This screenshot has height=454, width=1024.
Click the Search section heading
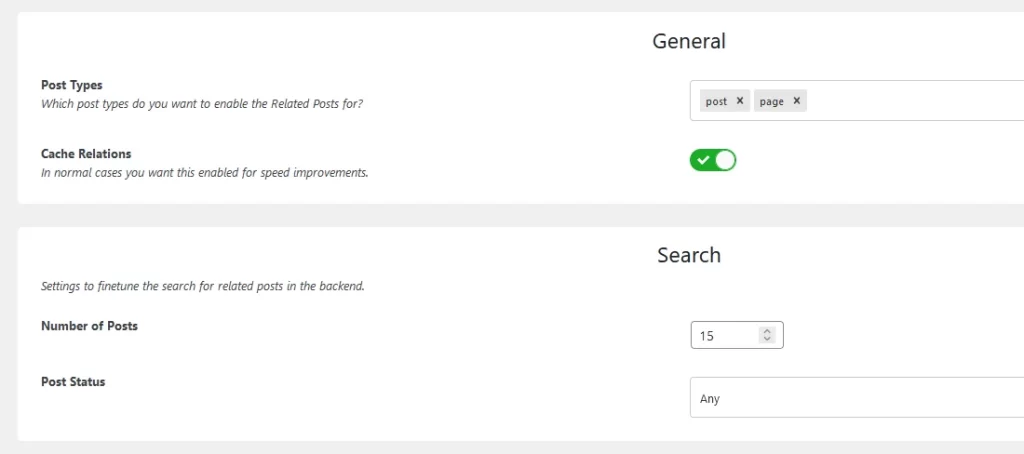[x=689, y=255]
